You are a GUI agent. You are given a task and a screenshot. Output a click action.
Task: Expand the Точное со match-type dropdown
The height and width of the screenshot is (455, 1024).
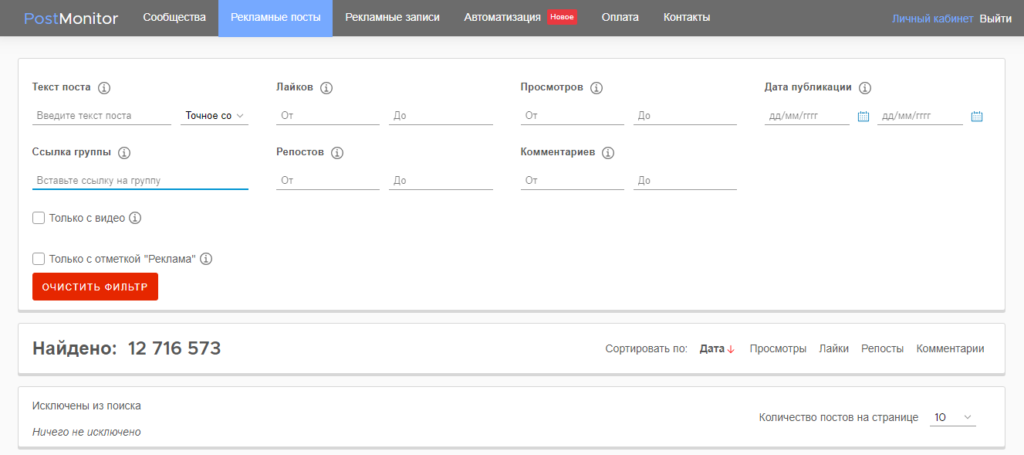pos(214,116)
